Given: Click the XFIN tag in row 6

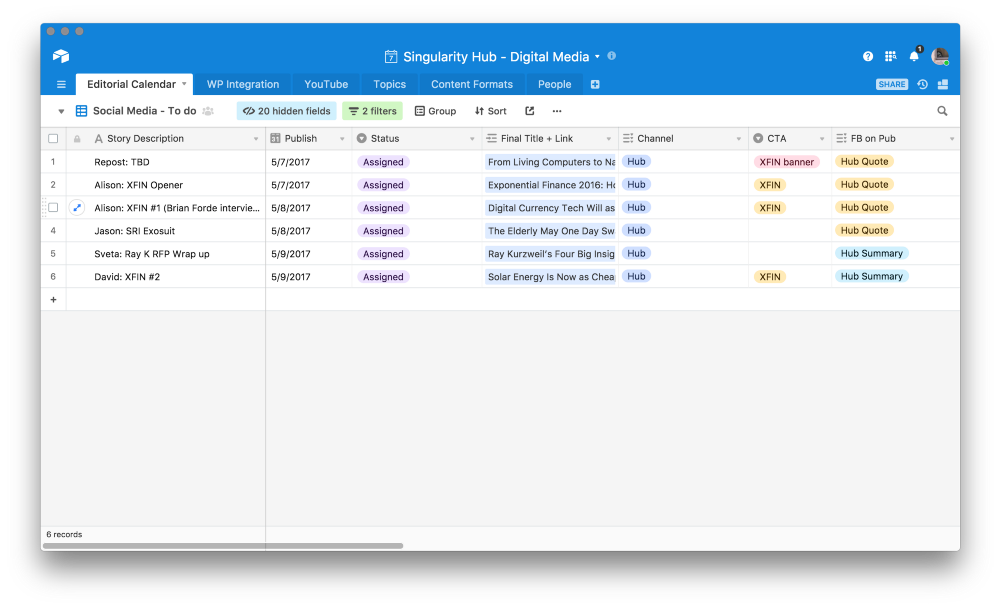Looking at the screenshot, I should (x=770, y=277).
